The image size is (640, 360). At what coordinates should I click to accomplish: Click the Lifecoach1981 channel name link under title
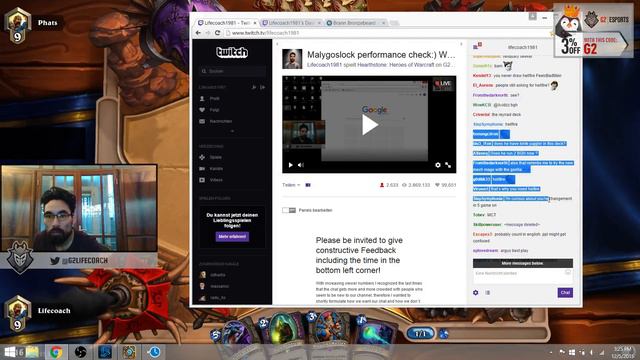(x=324, y=65)
